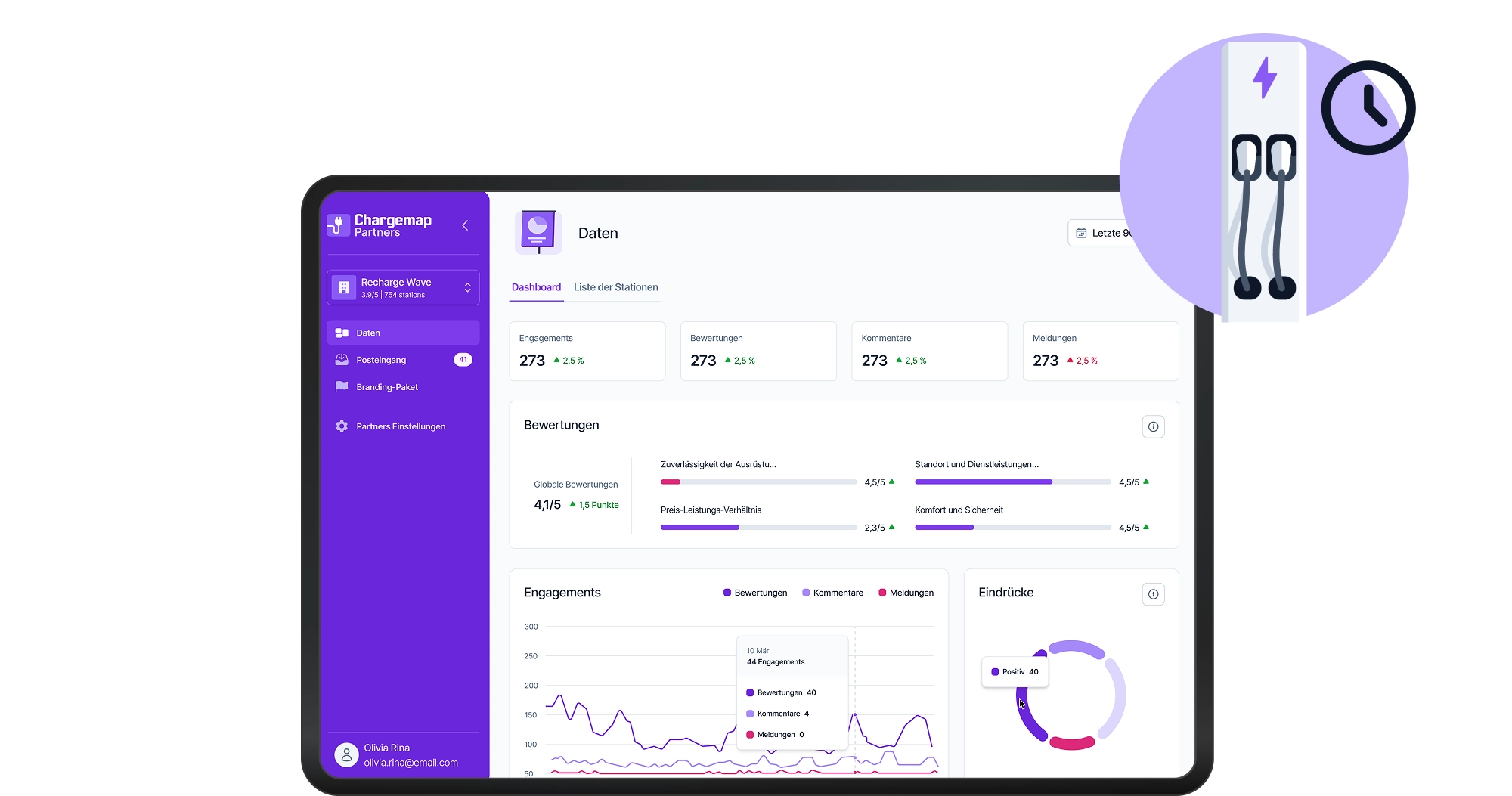The height and width of the screenshot is (796, 1512).
Task: Toggle the Meldungen legend entry
Action: point(906,593)
